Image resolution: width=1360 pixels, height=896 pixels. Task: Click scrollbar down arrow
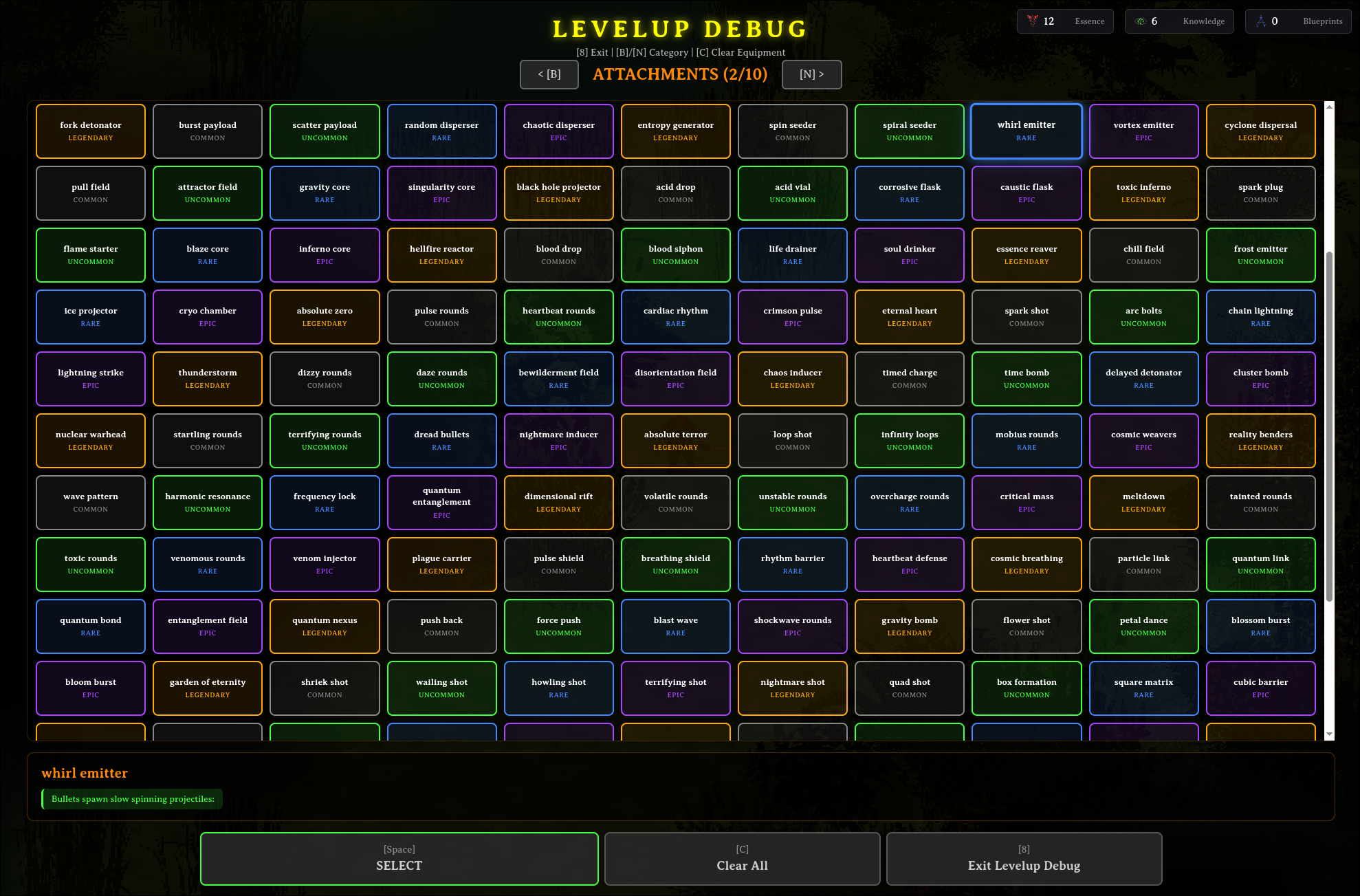click(x=1329, y=734)
